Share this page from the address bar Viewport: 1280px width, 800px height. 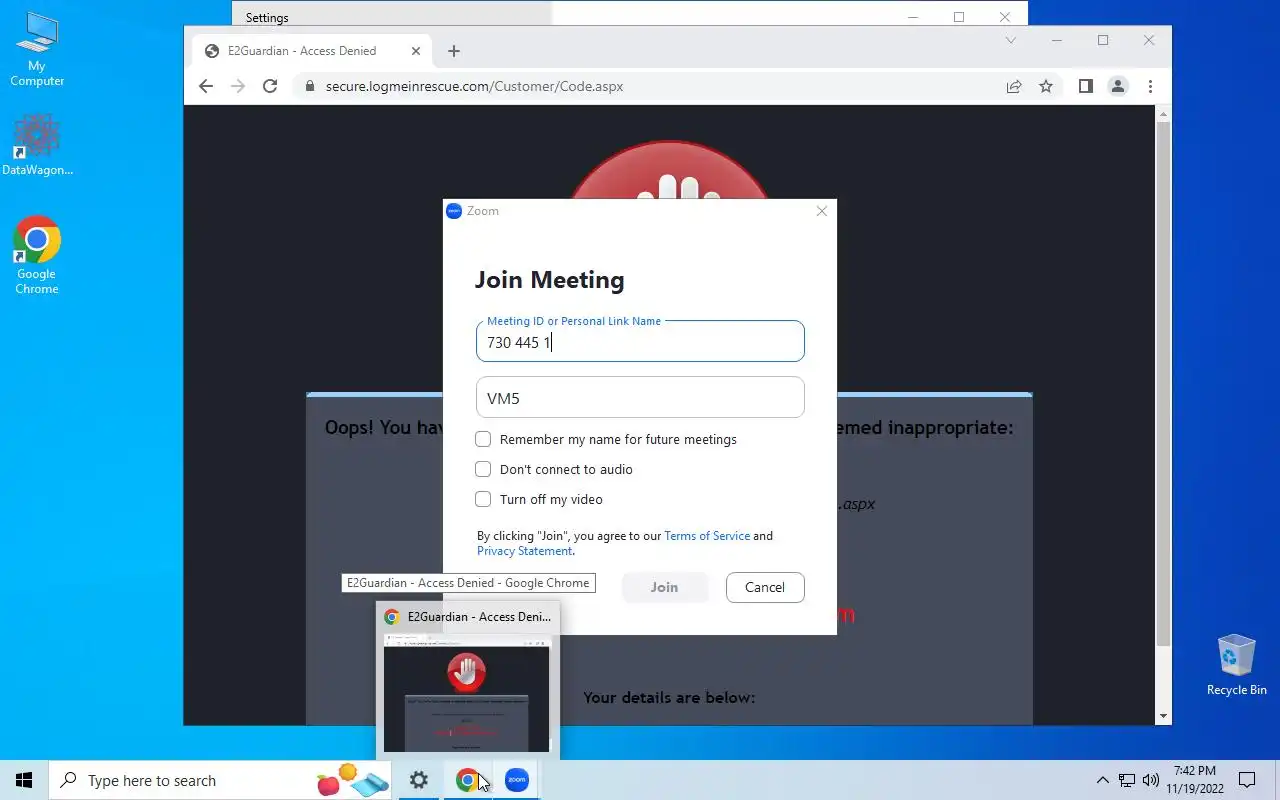tap(1014, 86)
